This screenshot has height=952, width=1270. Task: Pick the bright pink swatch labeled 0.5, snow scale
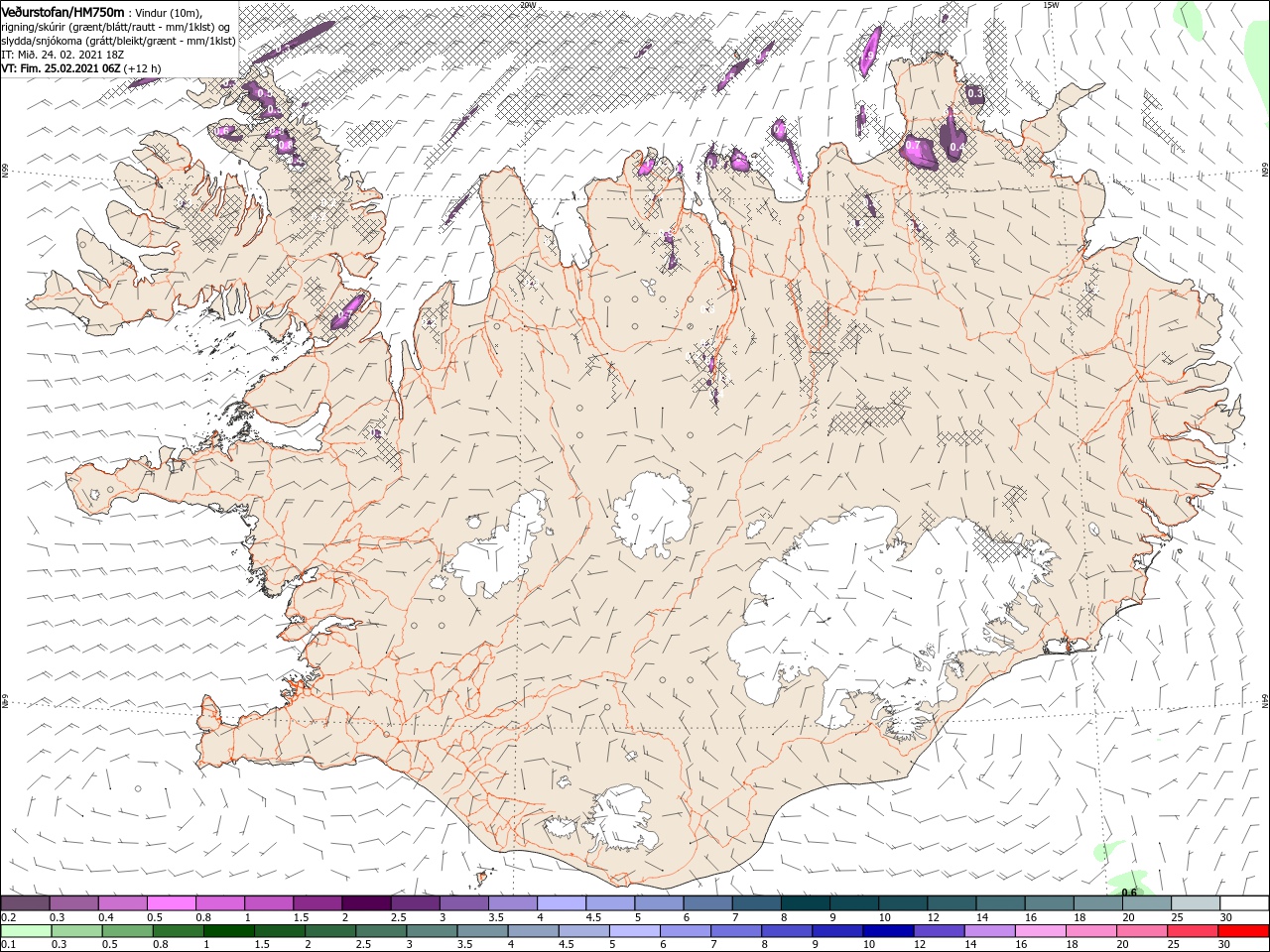(171, 903)
